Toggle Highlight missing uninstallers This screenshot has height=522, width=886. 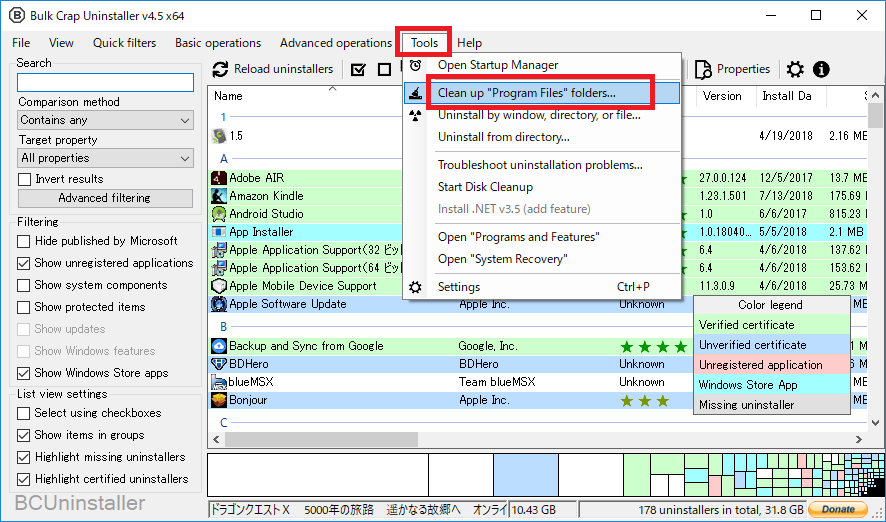24,458
